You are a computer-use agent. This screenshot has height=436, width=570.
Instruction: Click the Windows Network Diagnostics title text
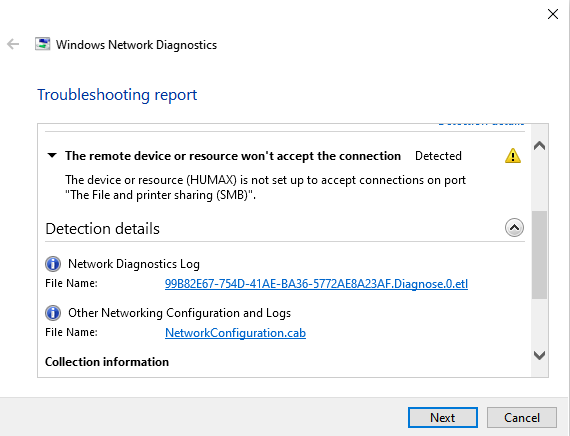(136, 45)
